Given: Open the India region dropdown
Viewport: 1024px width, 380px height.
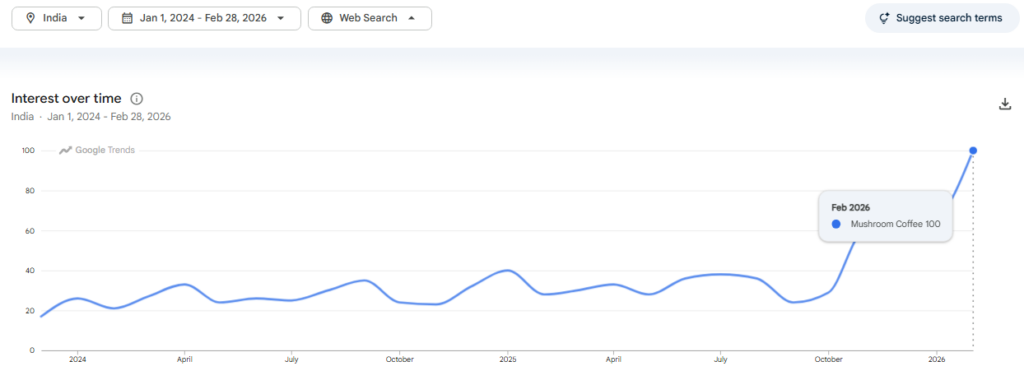Looking at the screenshot, I should 57,18.
